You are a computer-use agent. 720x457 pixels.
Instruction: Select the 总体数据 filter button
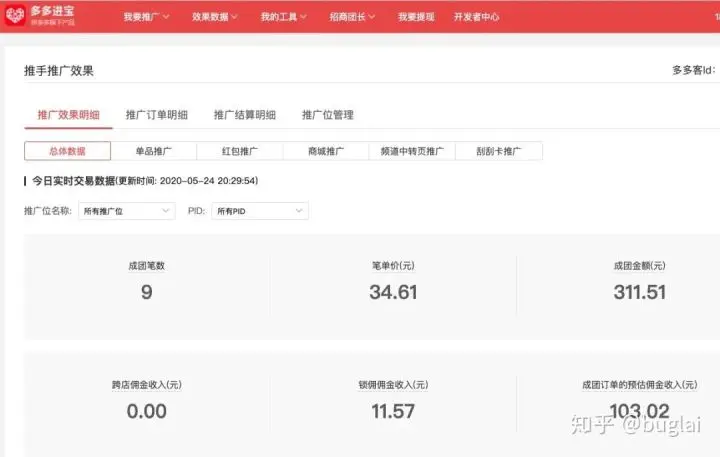(x=68, y=151)
